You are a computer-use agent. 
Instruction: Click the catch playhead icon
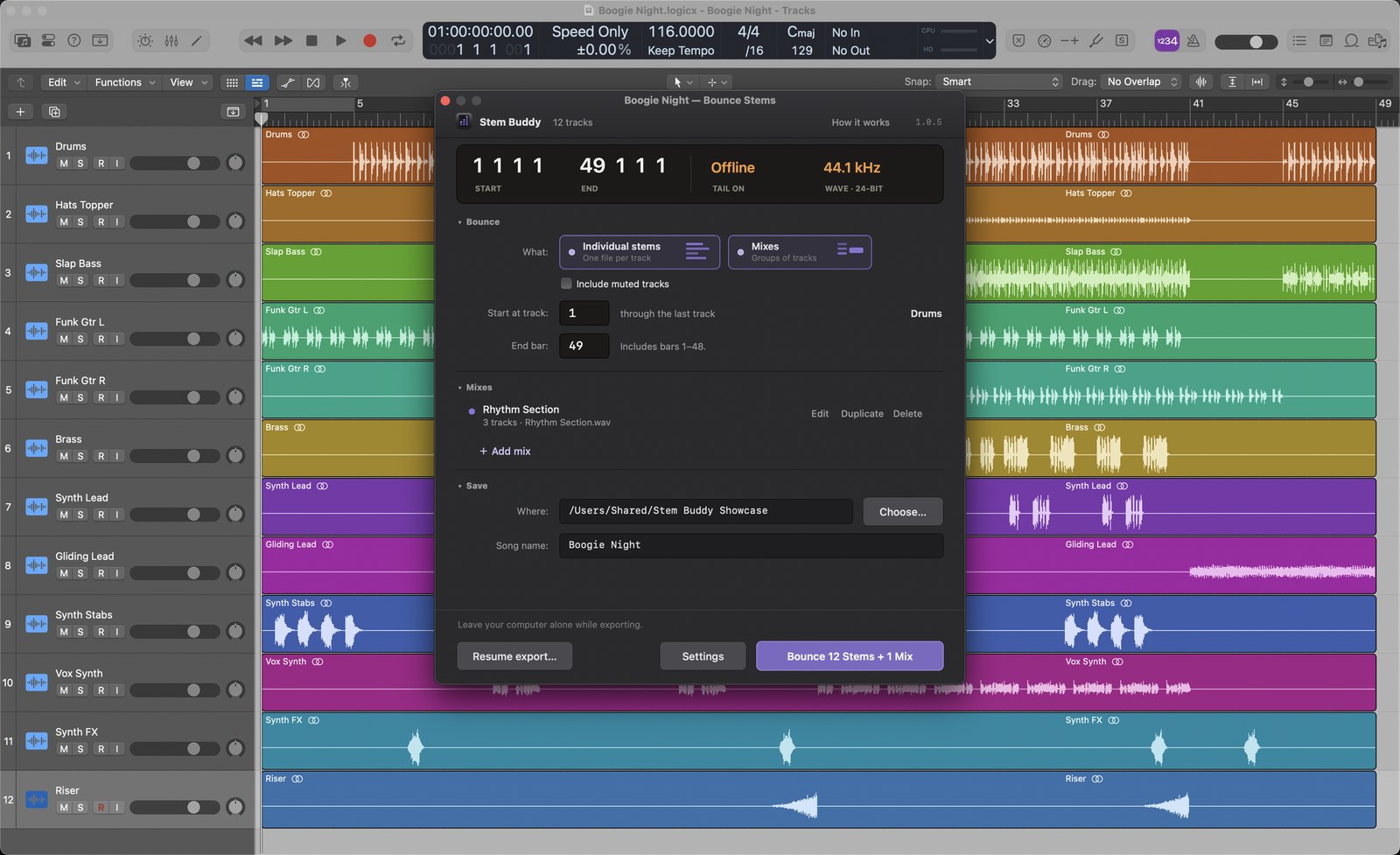click(346, 82)
